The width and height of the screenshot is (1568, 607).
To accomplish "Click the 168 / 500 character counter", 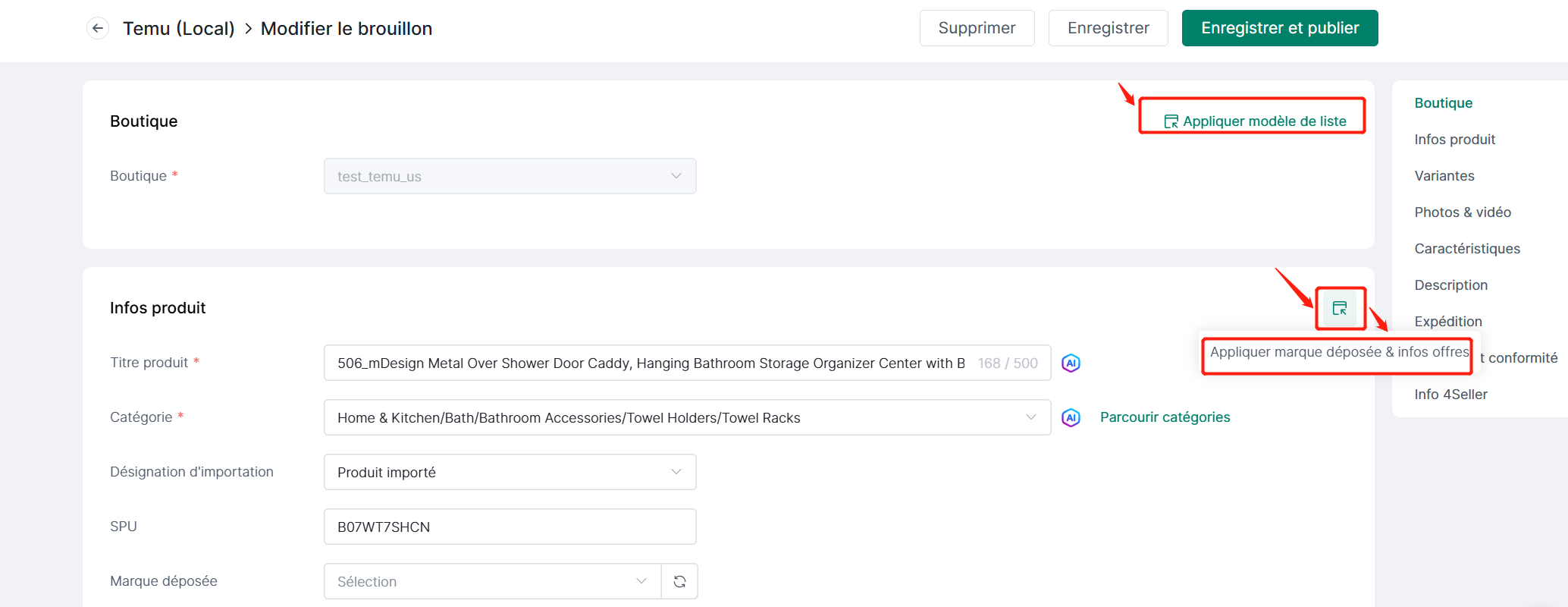I will (1008, 363).
